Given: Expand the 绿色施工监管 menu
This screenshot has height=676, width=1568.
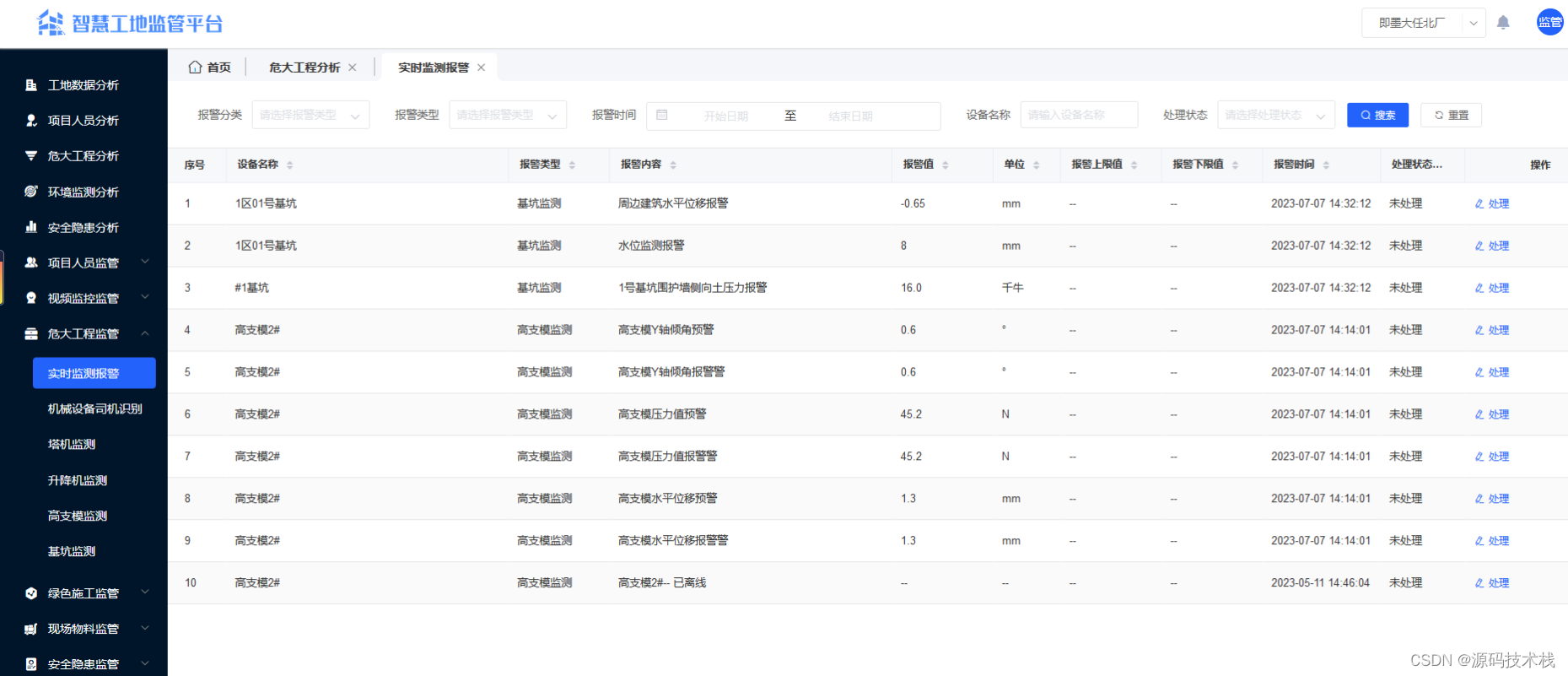Looking at the screenshot, I should click(x=145, y=592).
